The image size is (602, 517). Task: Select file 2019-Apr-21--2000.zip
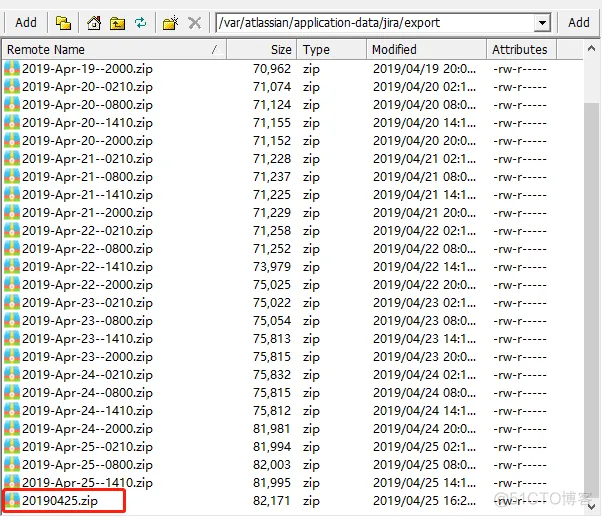click(87, 213)
